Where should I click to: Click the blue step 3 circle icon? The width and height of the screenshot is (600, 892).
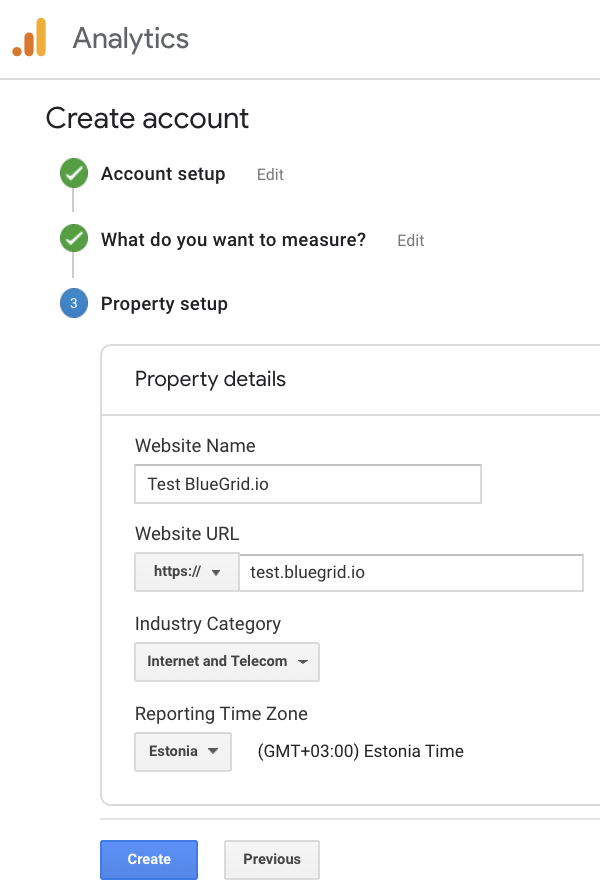coord(74,303)
